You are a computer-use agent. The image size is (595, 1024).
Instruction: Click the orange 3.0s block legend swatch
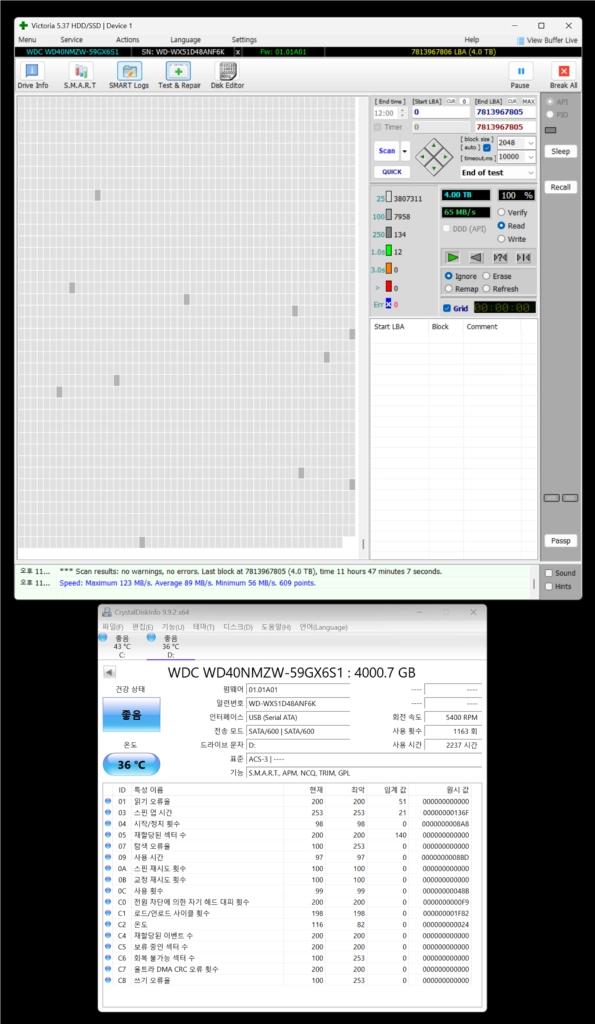coord(389,268)
